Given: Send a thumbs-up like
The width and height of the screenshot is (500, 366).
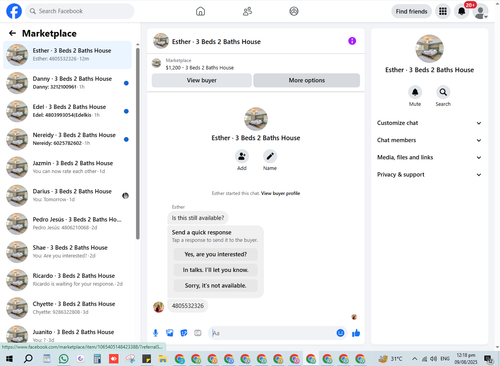Looking at the screenshot, I should 356,333.
